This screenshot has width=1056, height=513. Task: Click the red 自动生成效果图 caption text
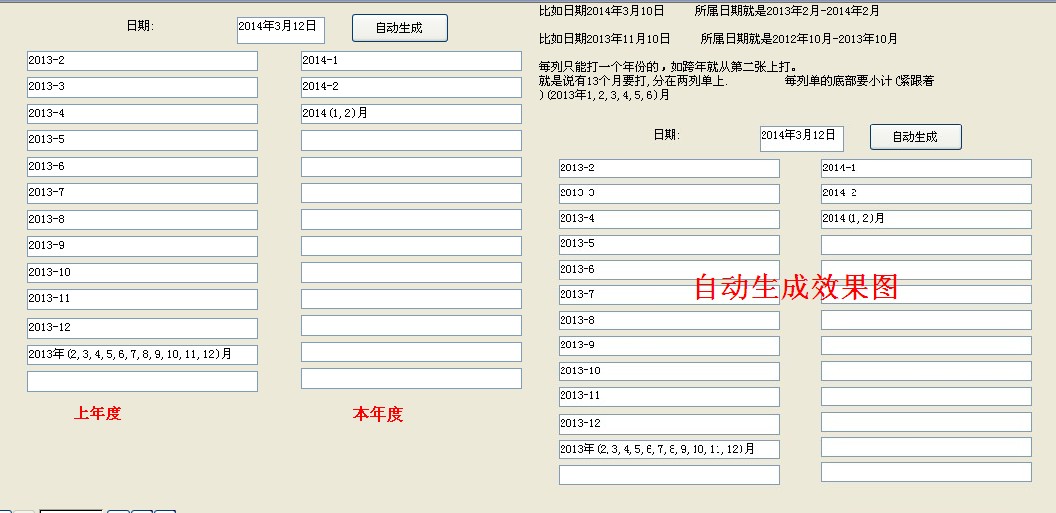click(x=796, y=288)
